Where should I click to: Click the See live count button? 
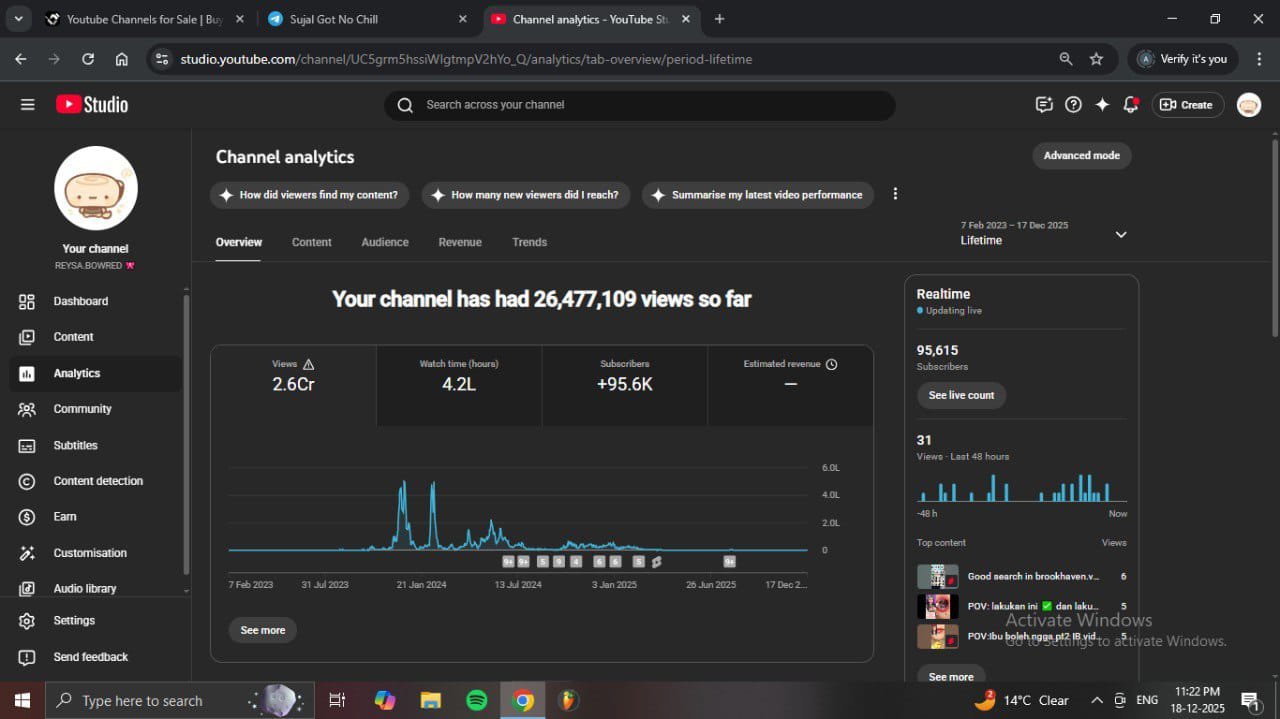coord(960,395)
